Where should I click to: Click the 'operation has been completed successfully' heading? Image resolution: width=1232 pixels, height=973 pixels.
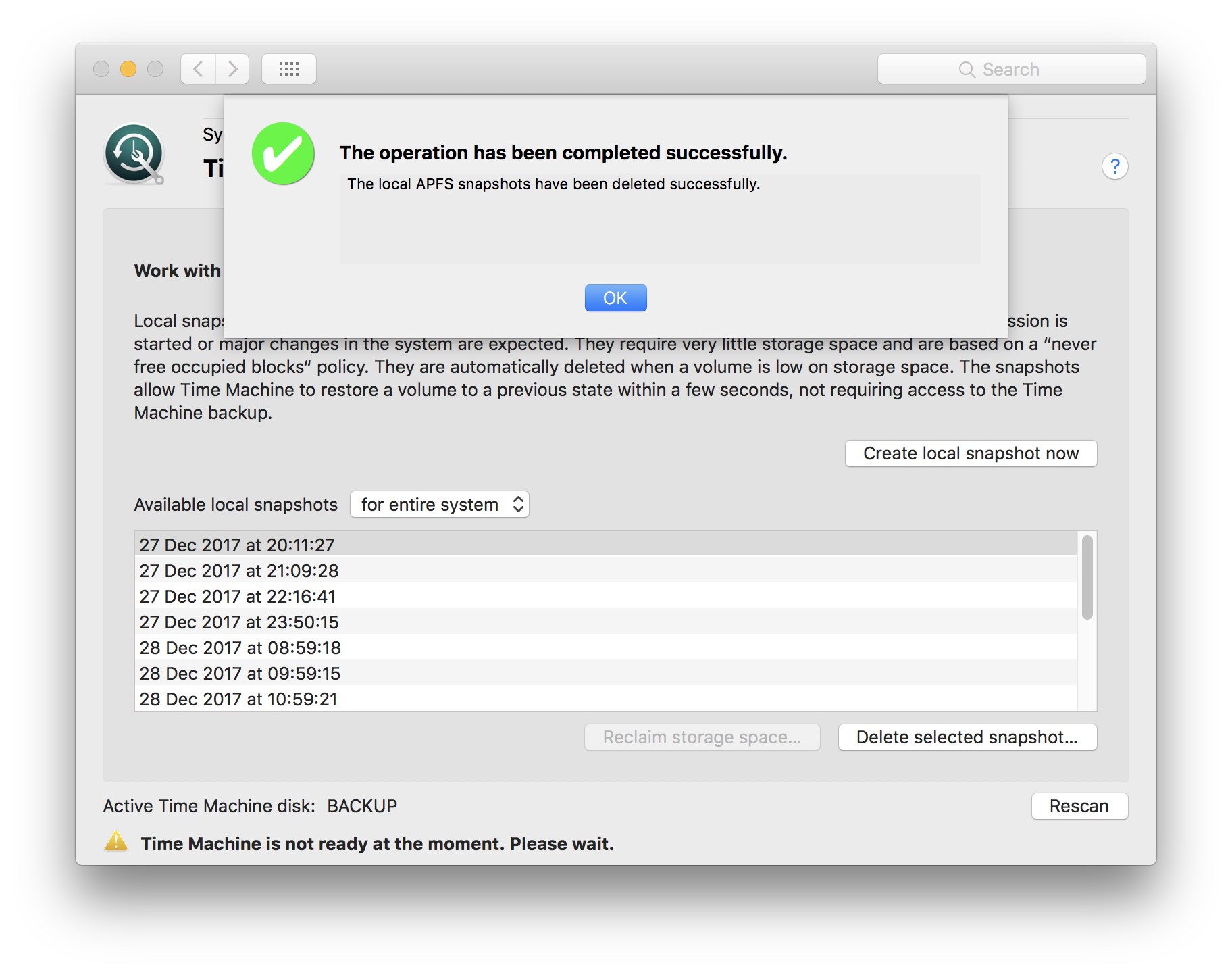(563, 153)
